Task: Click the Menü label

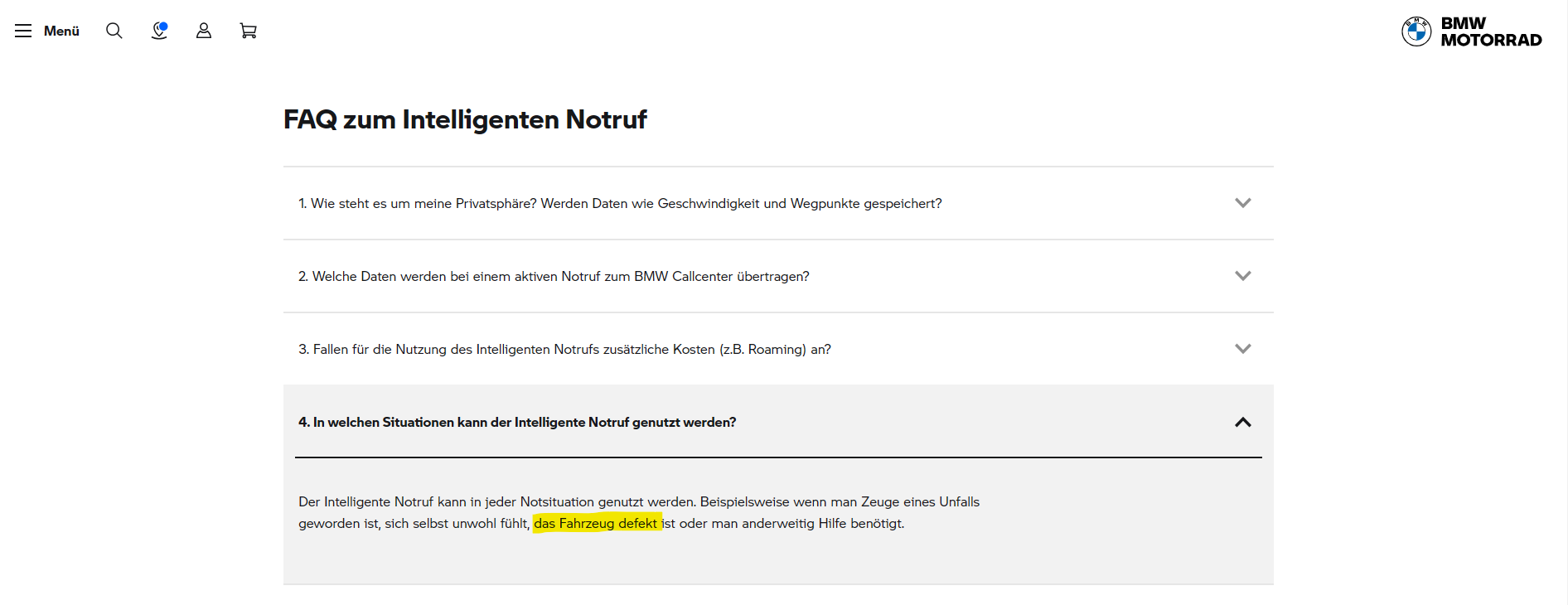Action: click(x=61, y=31)
